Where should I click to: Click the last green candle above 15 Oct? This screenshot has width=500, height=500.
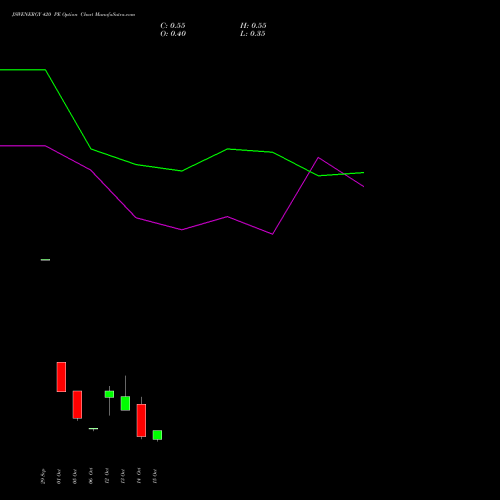157,435
